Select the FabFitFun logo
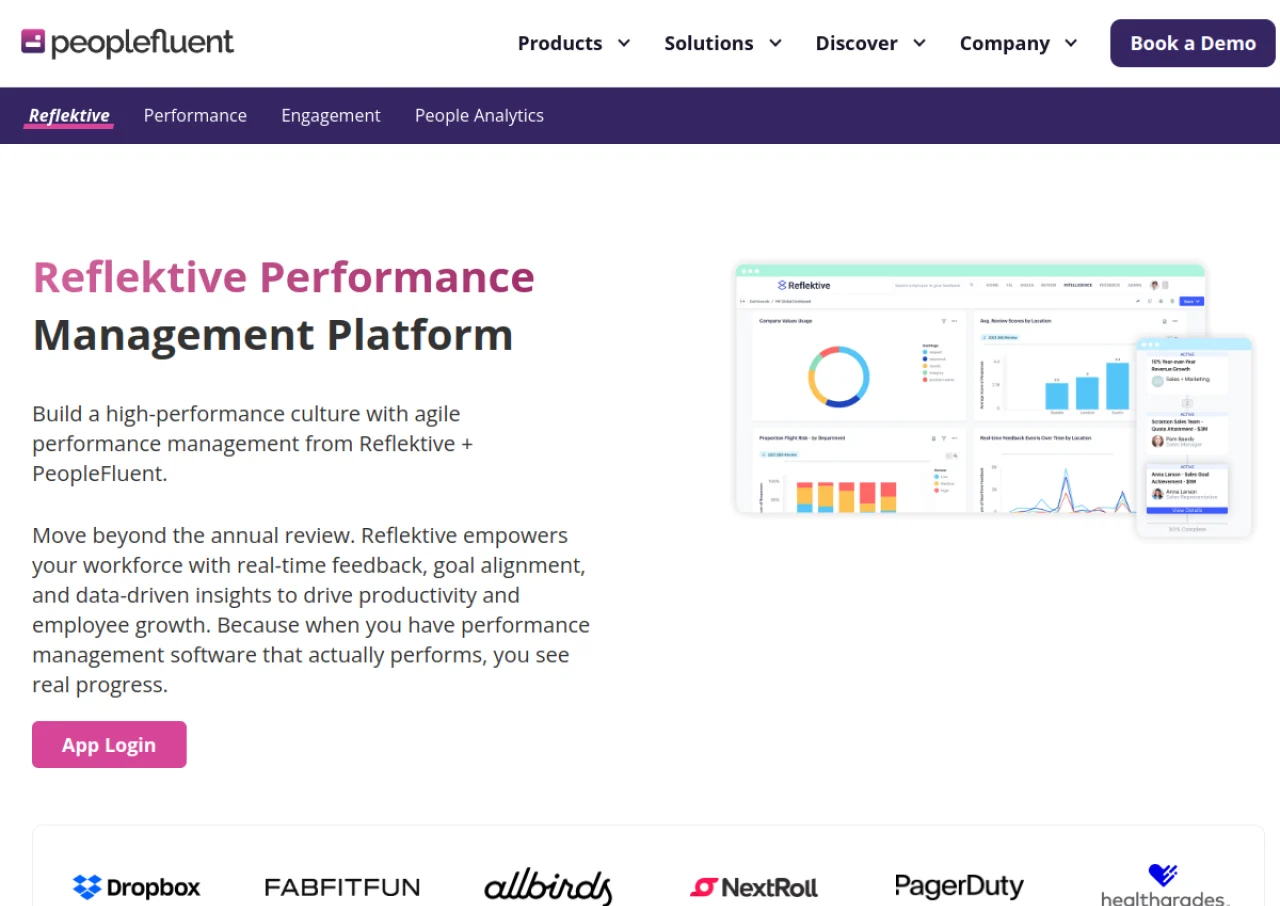This screenshot has height=906, width=1280. 342,887
